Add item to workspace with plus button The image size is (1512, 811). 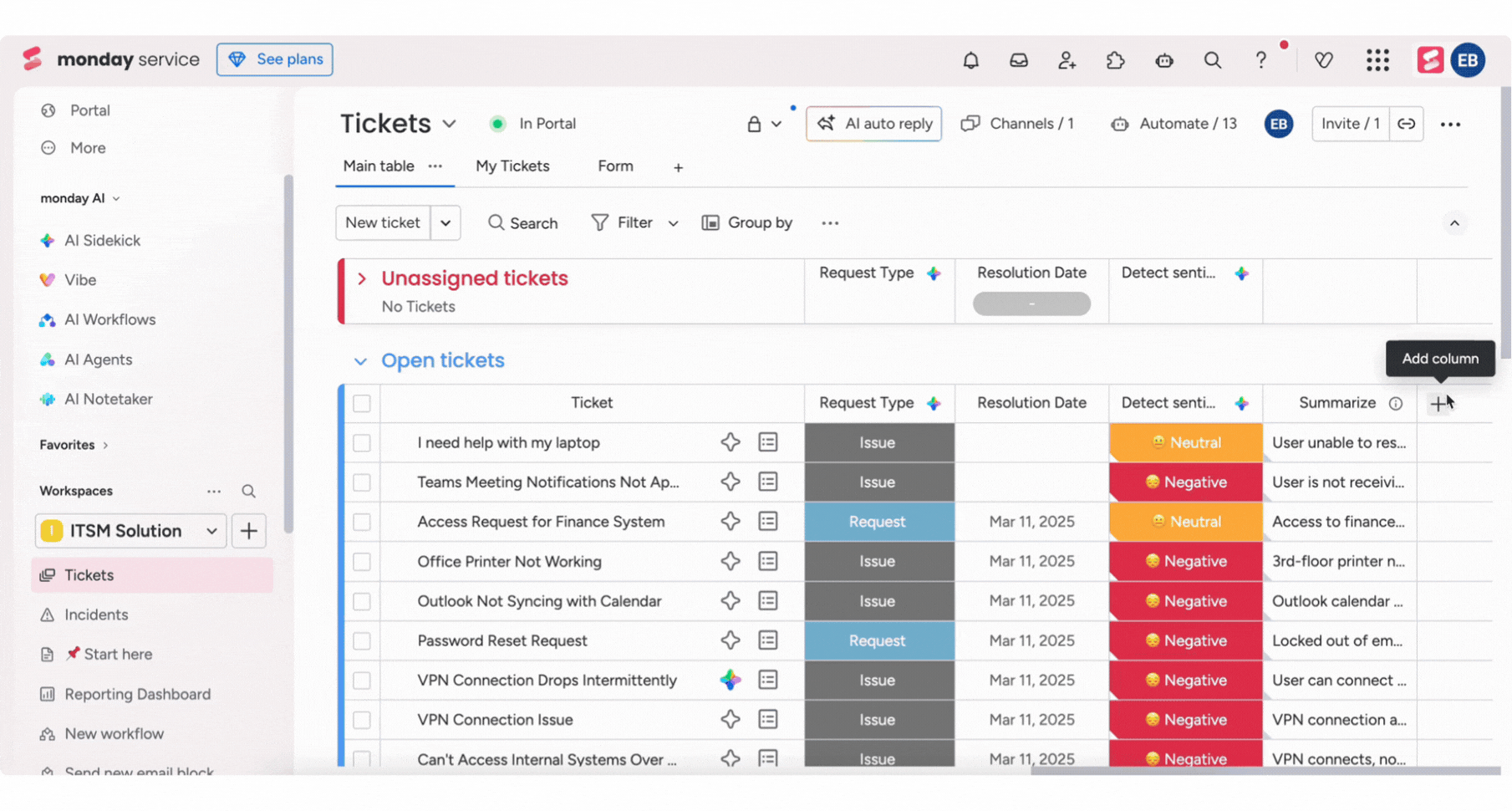coord(249,531)
